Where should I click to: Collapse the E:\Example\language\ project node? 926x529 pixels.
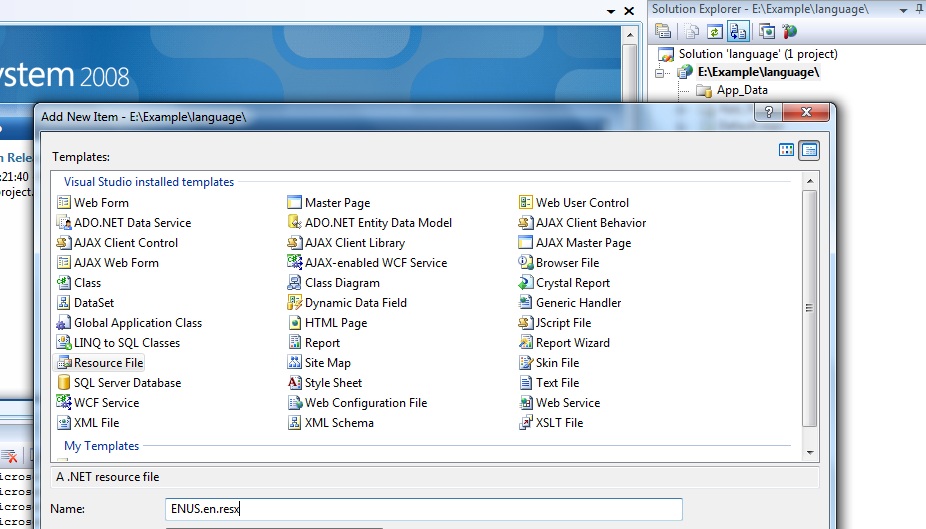(x=660, y=73)
